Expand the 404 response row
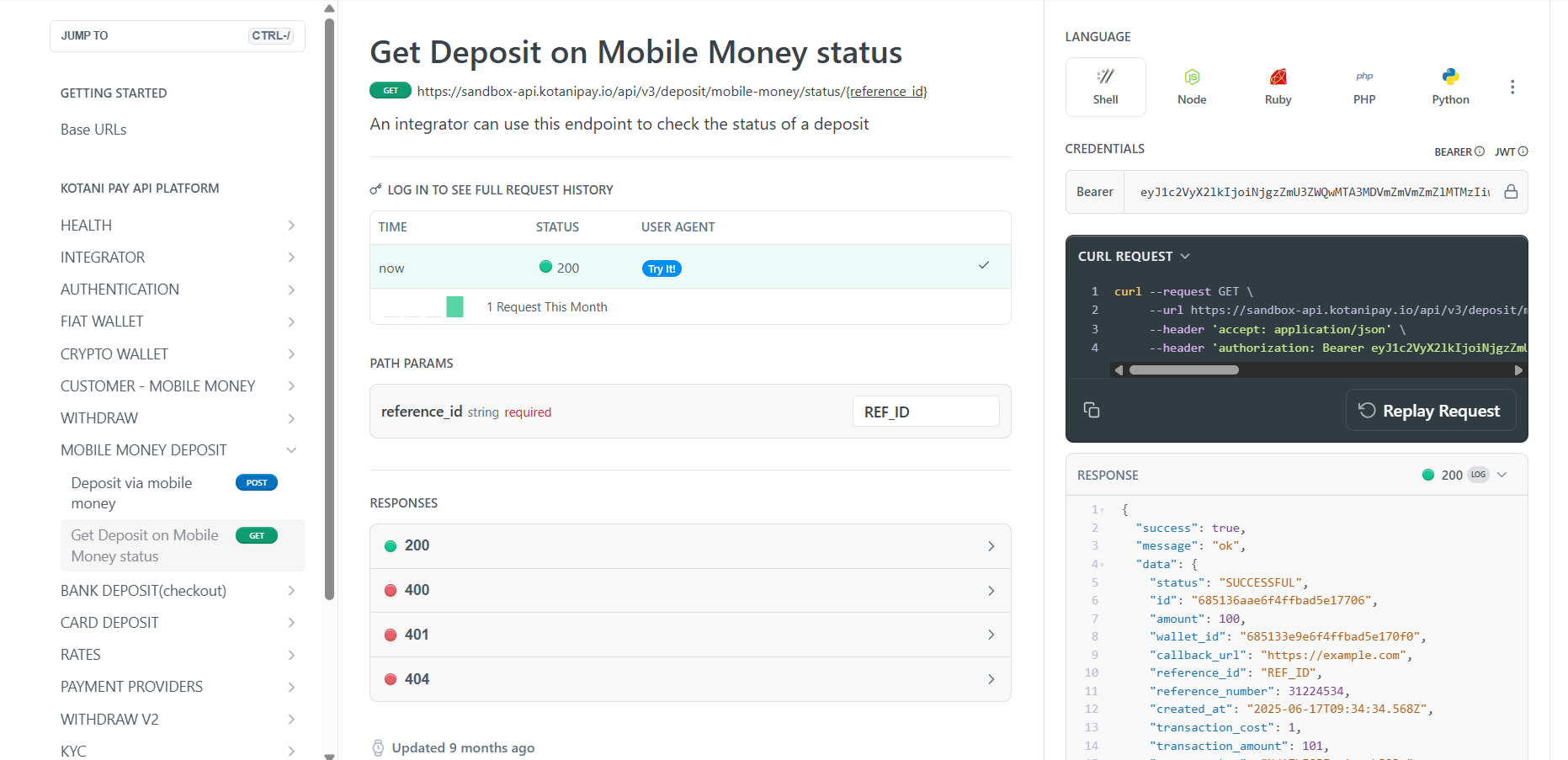 point(690,679)
